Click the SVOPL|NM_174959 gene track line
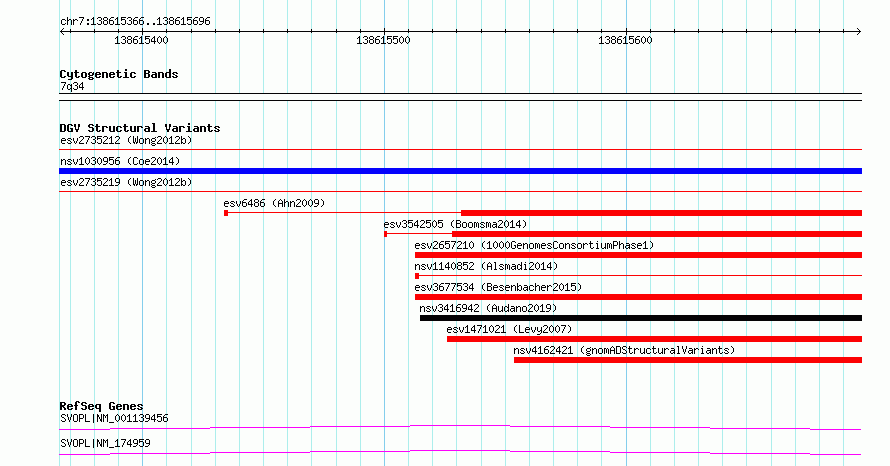This screenshot has width=890, height=466. click(x=460, y=452)
